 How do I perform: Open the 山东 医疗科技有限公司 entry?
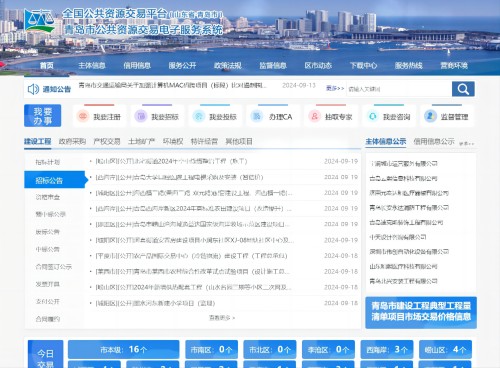(404, 266)
